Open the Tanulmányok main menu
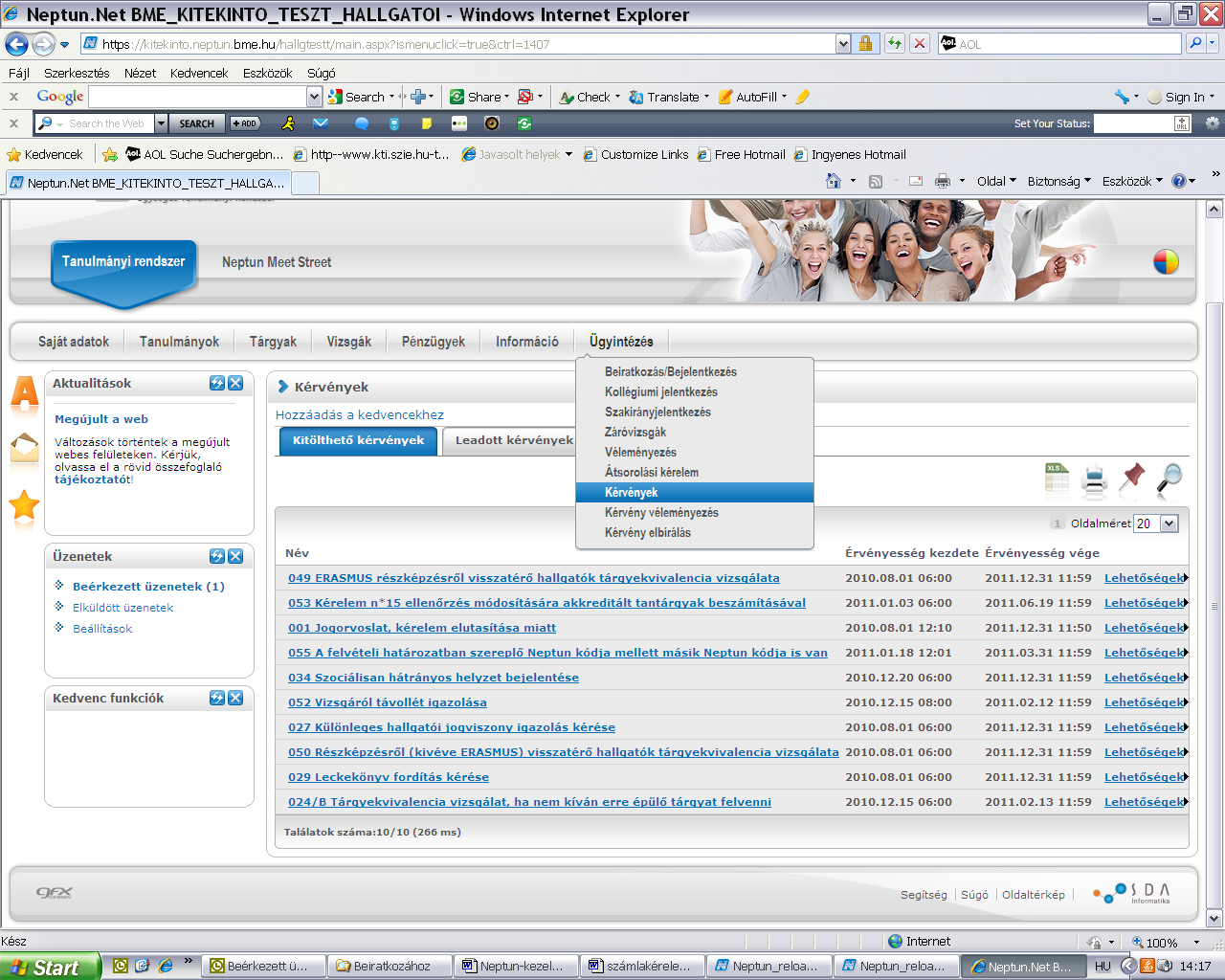 pos(179,342)
